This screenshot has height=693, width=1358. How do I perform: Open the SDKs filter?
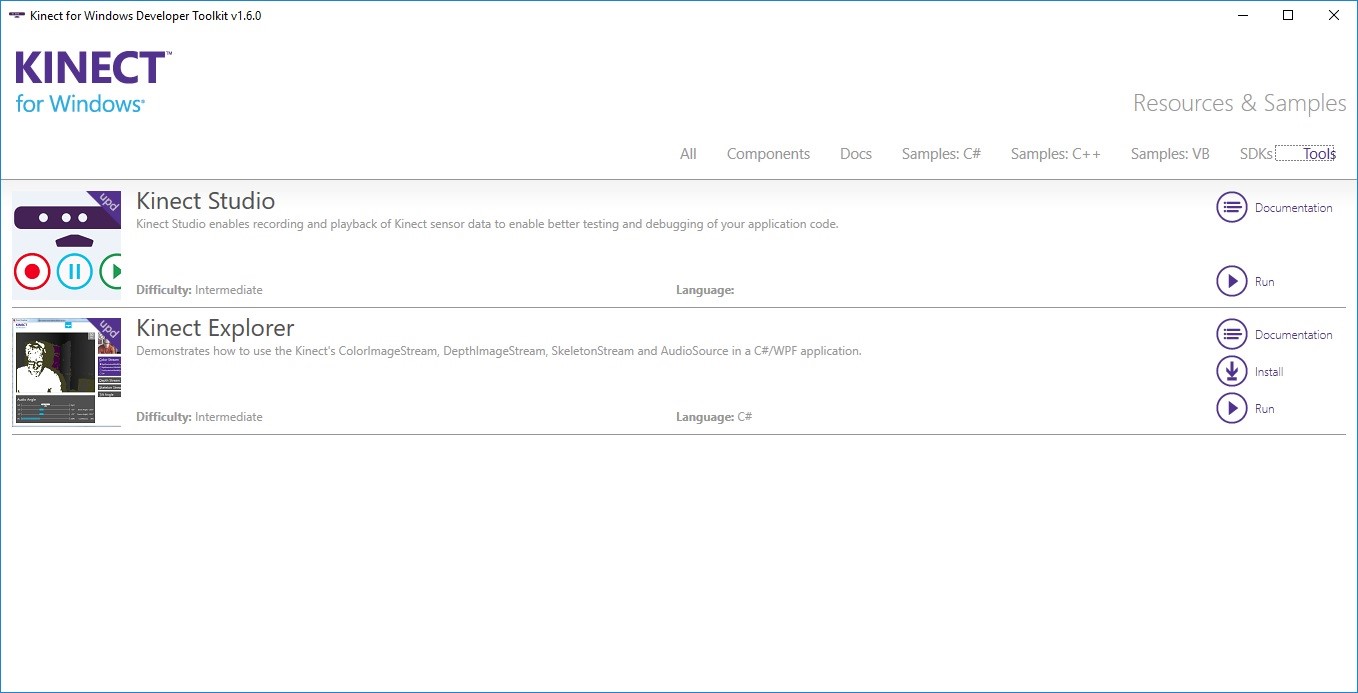click(x=1256, y=154)
